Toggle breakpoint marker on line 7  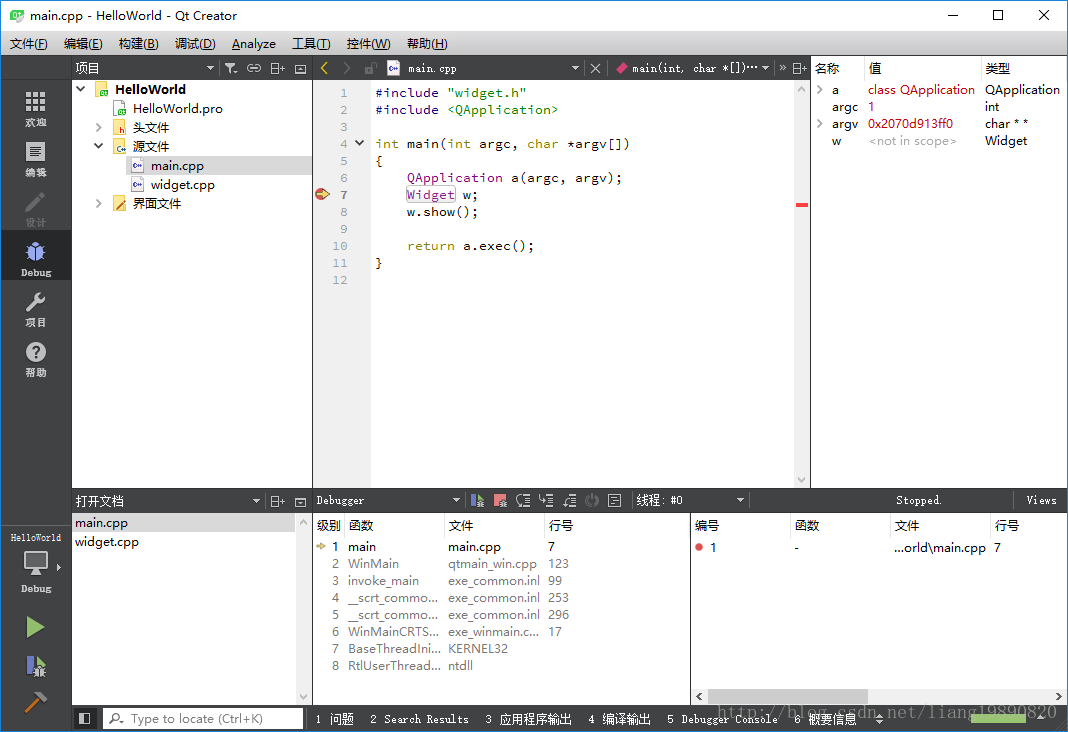click(x=322, y=195)
